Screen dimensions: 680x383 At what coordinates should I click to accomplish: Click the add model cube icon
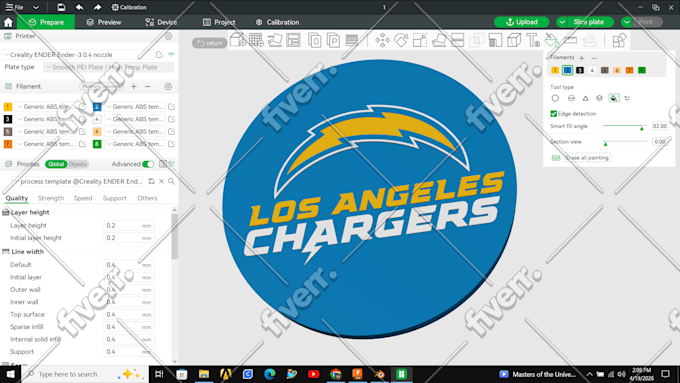tap(238, 40)
